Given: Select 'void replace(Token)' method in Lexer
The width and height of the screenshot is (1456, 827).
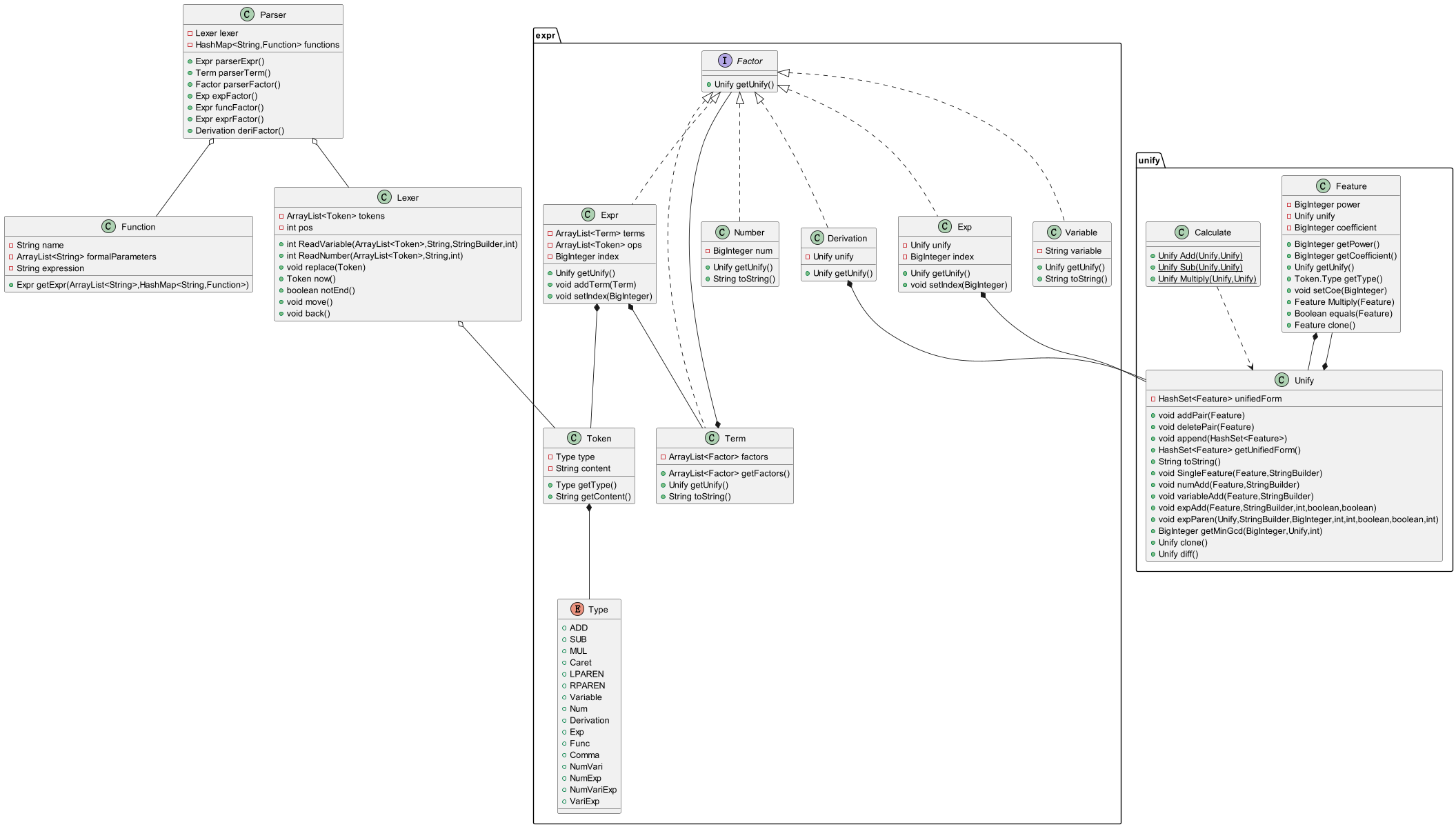Looking at the screenshot, I should [326, 268].
